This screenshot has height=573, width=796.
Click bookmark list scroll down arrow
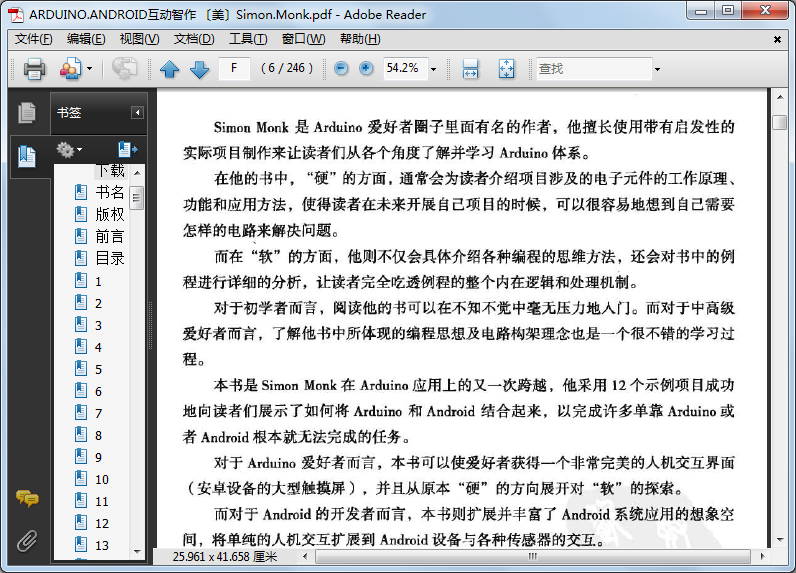click(137, 551)
